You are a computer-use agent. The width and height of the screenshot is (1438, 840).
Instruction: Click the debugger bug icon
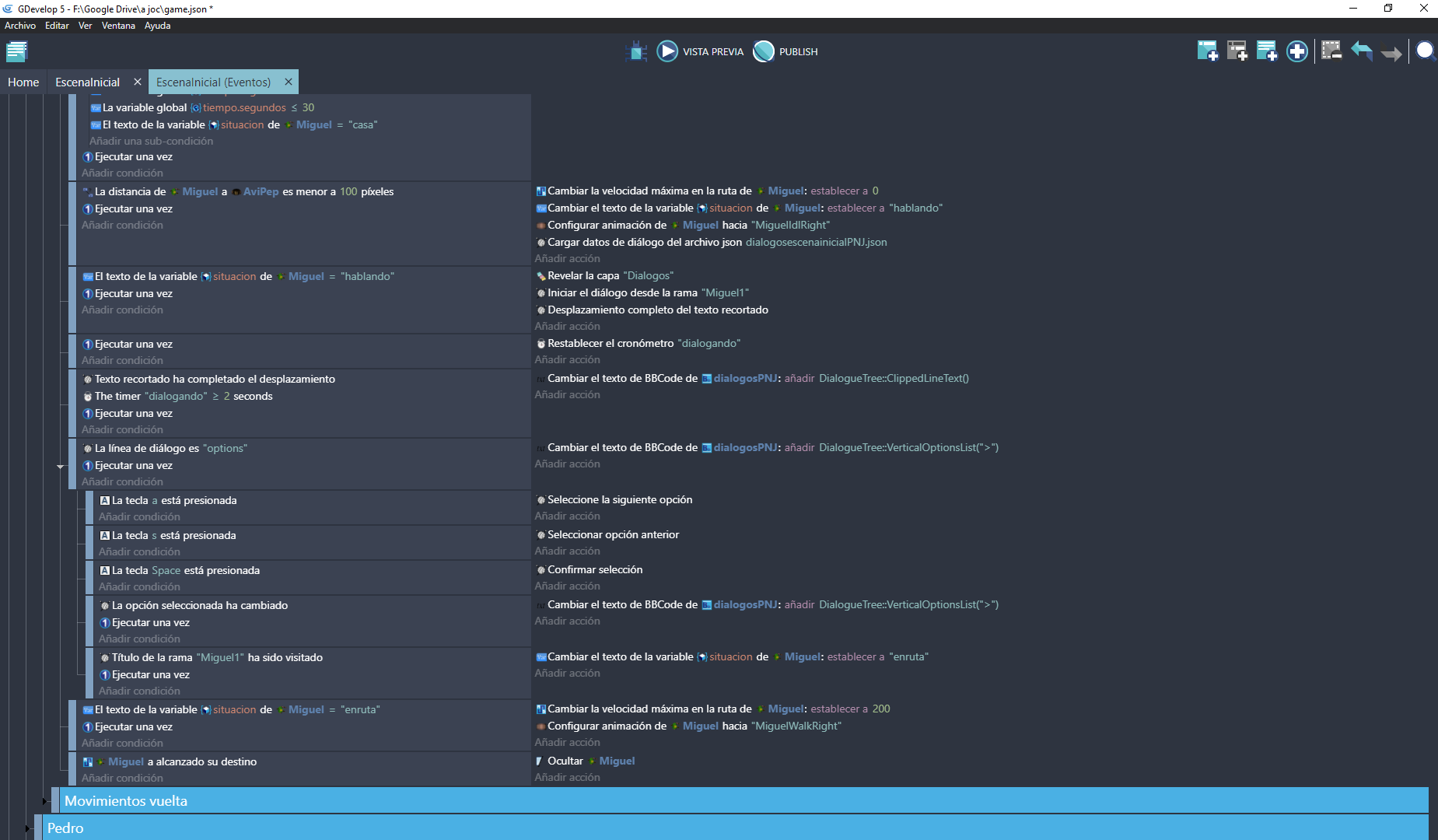click(636, 52)
